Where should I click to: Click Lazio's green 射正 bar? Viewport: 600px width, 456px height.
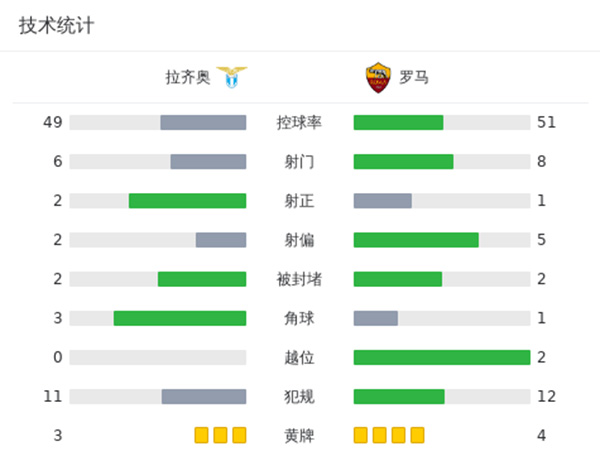pos(187,201)
